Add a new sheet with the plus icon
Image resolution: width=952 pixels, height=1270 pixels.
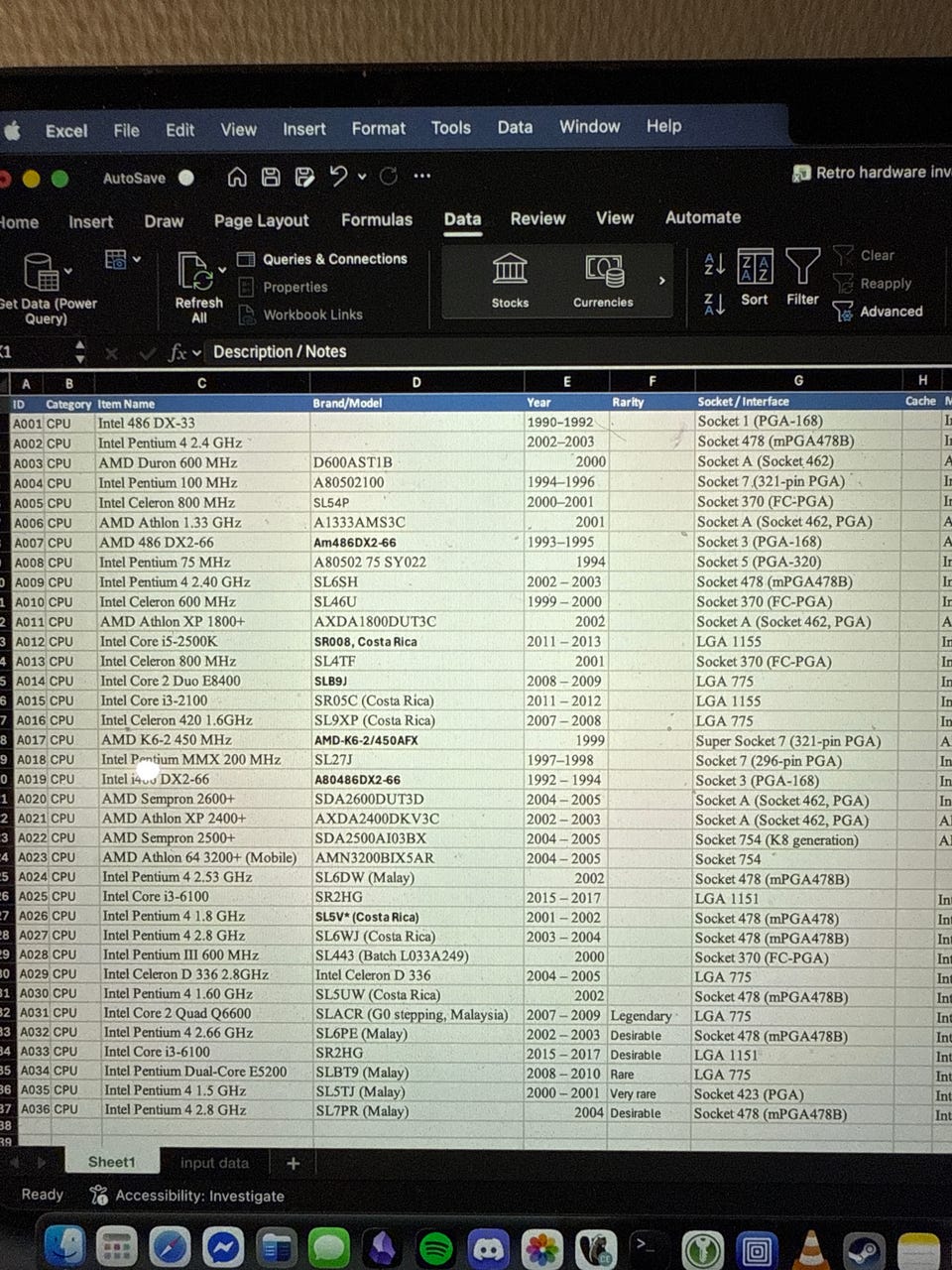click(293, 1164)
